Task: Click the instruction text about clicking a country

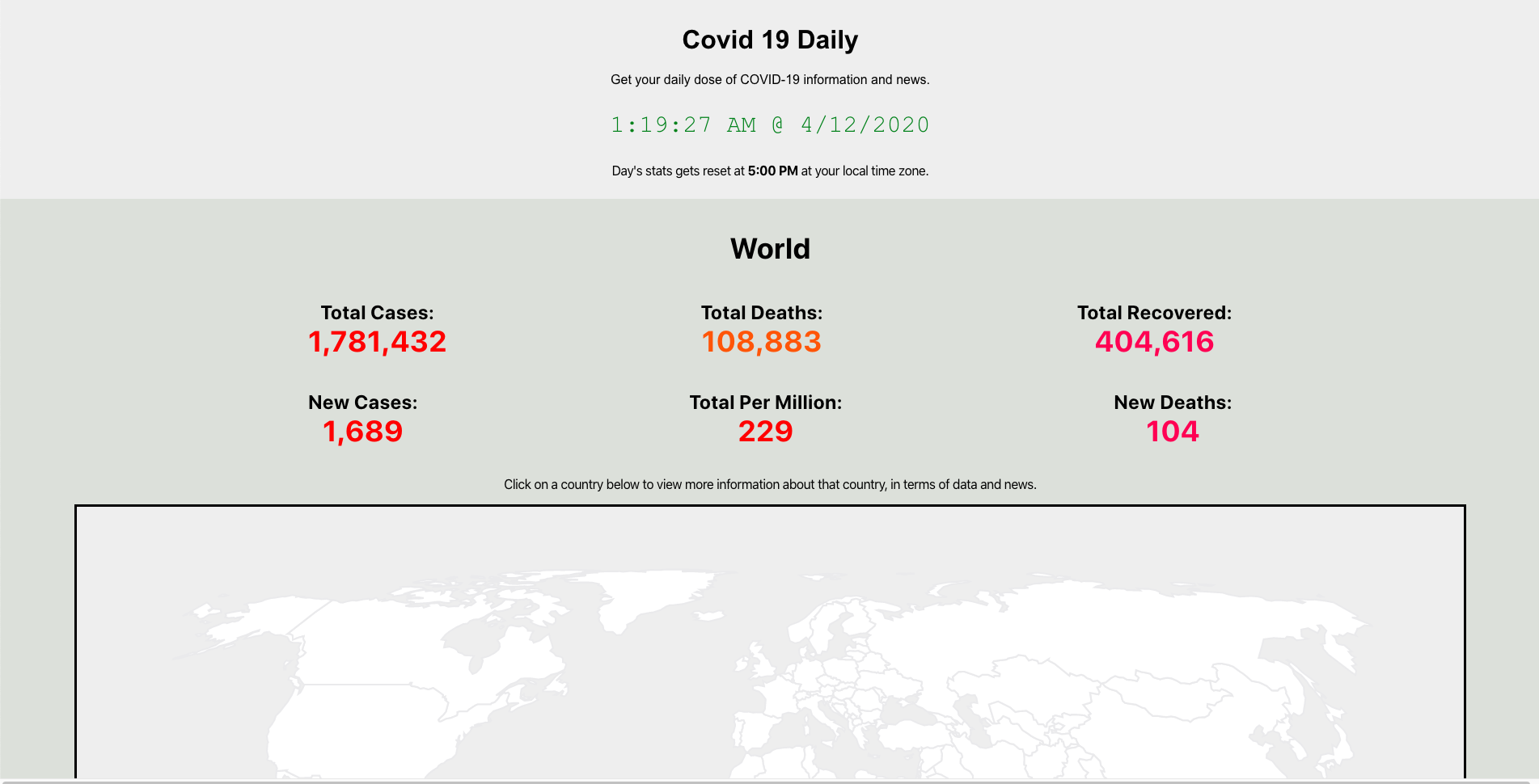Action: [x=770, y=485]
